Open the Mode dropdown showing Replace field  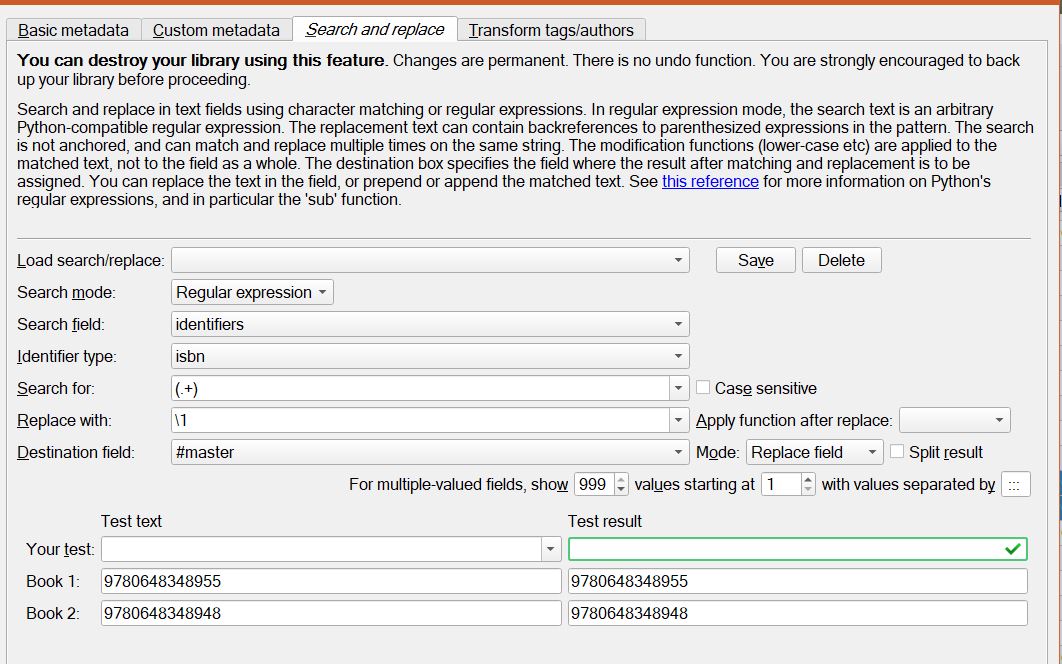[x=815, y=452]
